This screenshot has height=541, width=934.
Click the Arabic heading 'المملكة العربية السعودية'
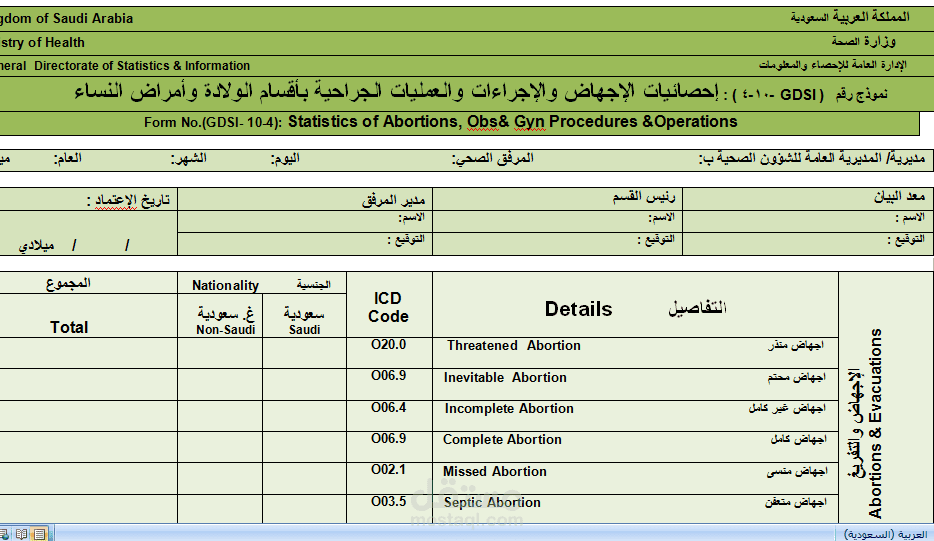[x=850, y=17]
